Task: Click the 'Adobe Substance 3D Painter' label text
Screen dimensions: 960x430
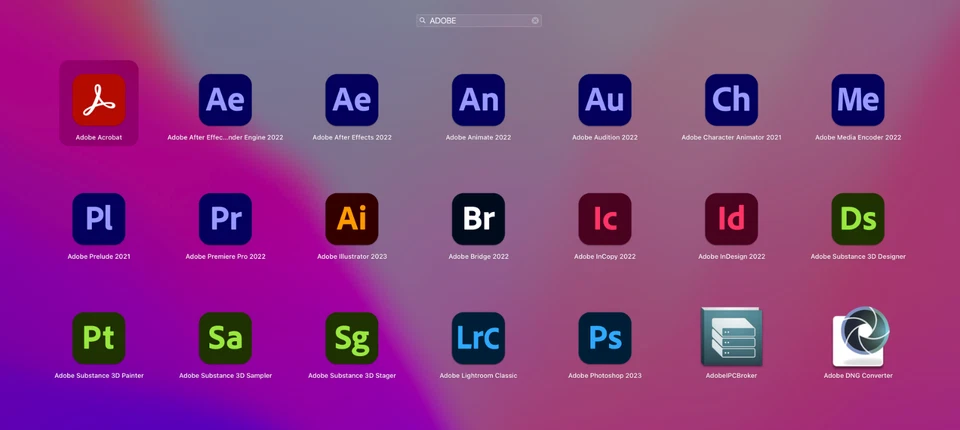Action: [99, 375]
